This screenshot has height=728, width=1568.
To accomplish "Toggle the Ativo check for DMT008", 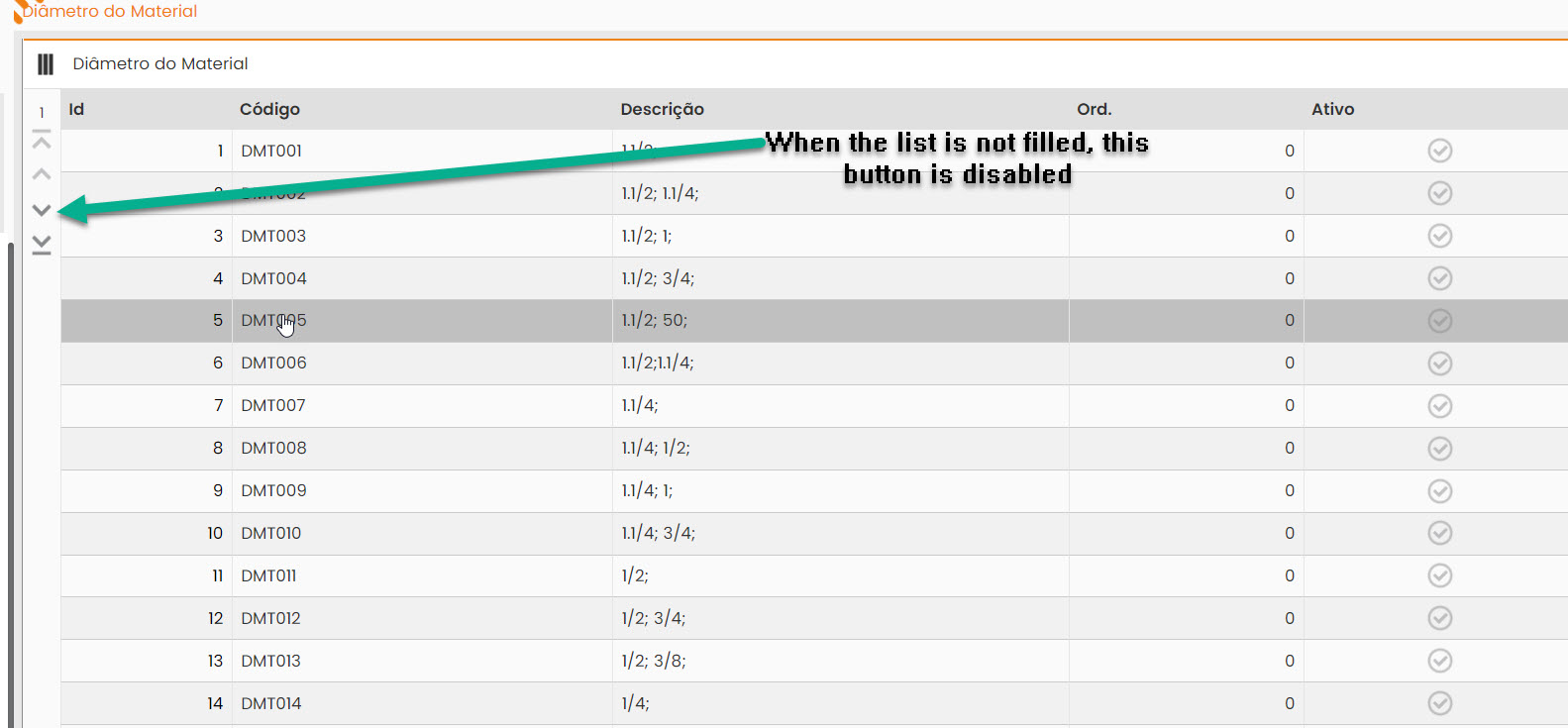I will point(1440,449).
